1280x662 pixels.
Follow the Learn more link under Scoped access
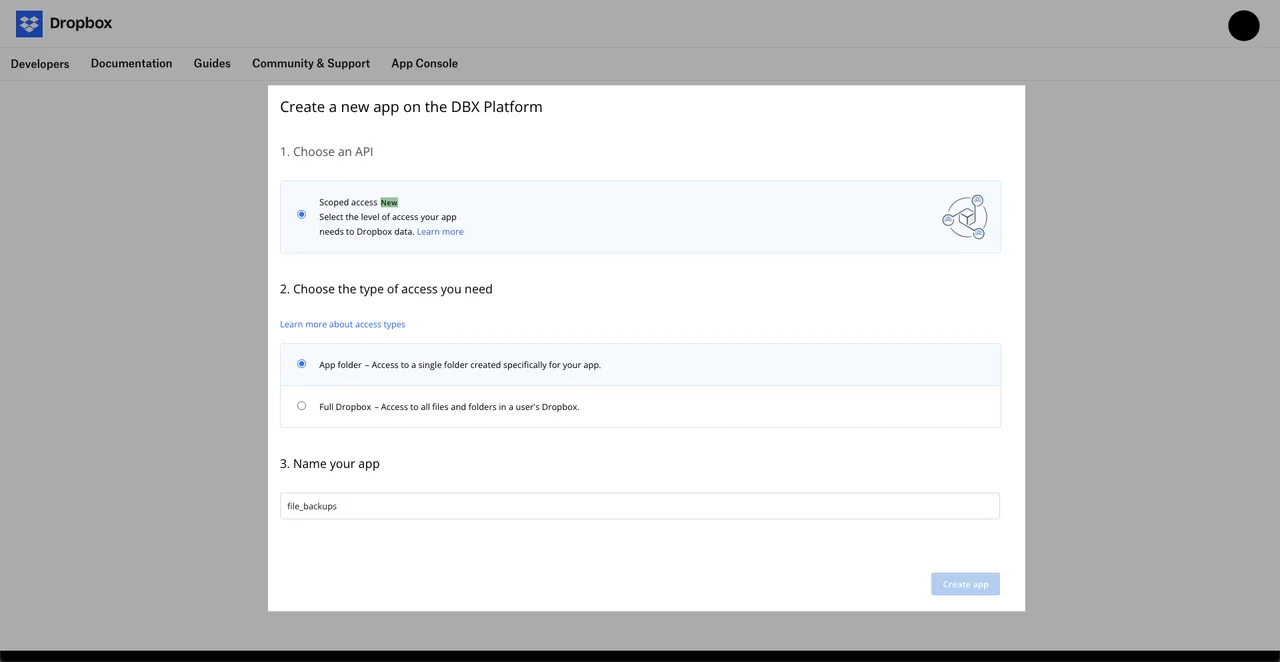(440, 232)
